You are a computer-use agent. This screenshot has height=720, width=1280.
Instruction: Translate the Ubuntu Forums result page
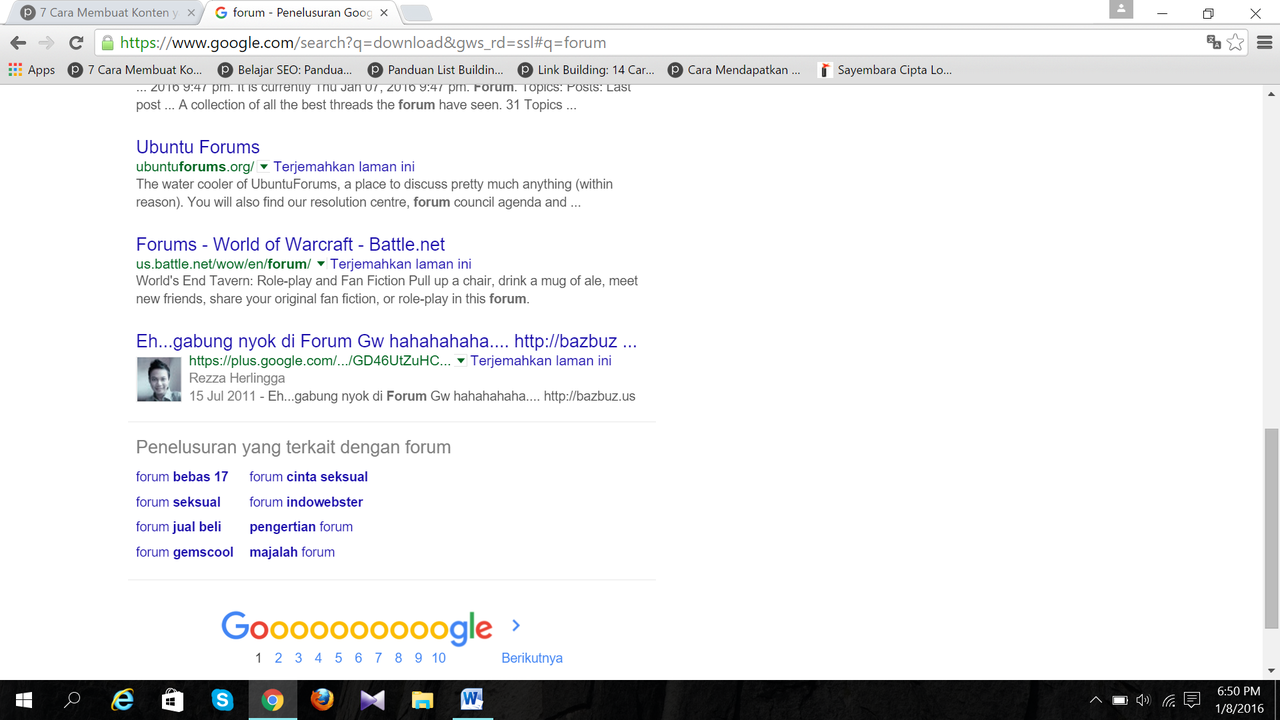tap(344, 167)
